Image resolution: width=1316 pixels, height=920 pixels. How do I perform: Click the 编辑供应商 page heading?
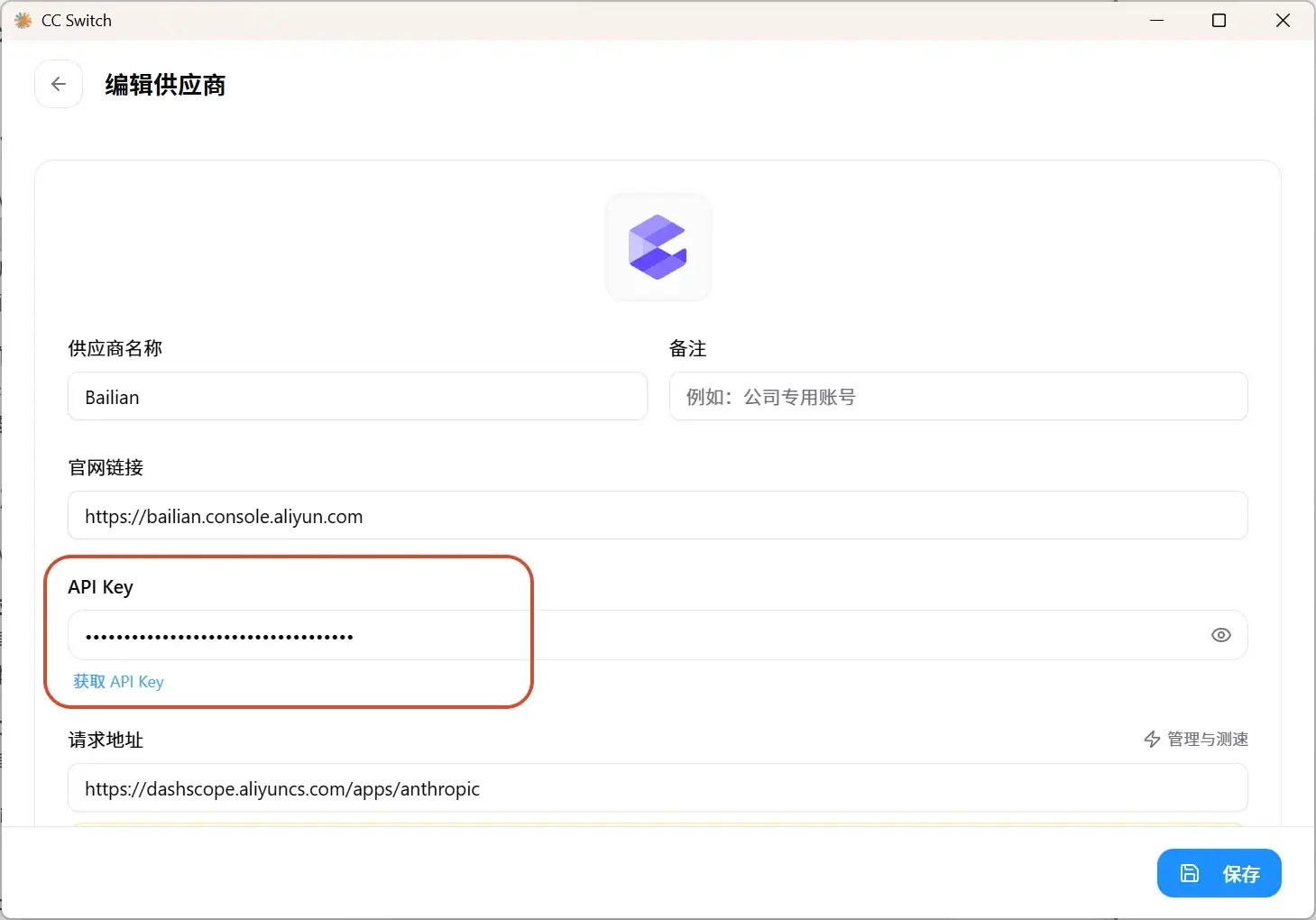point(165,85)
